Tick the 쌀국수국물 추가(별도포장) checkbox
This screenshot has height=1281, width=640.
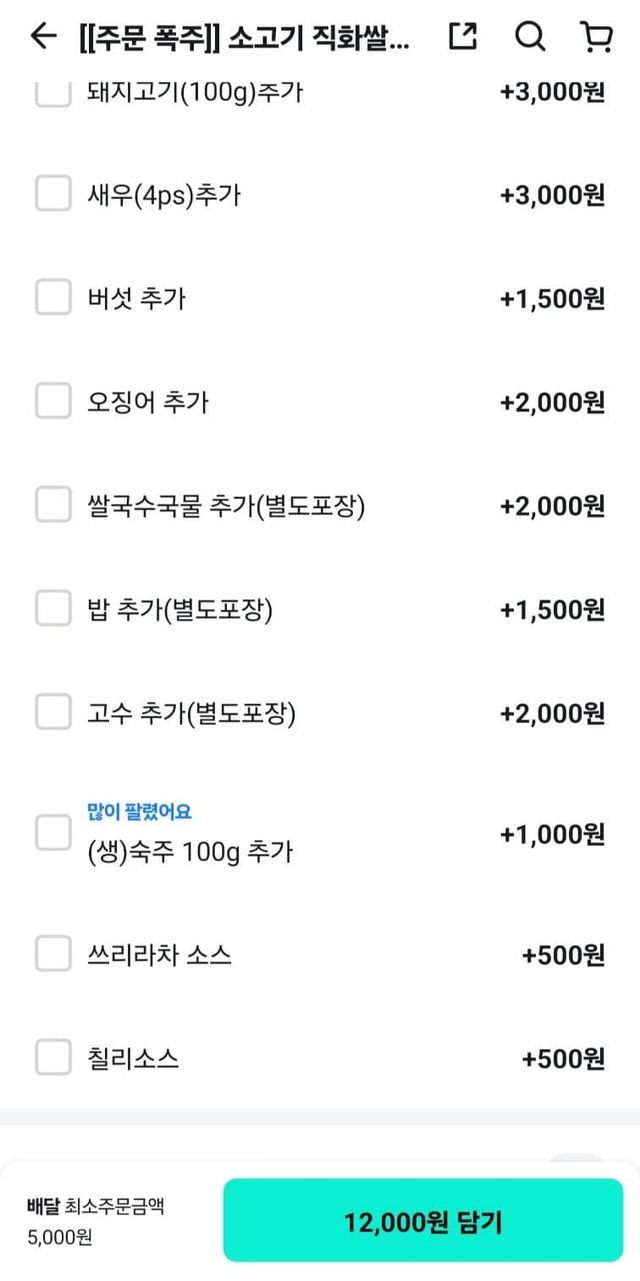(x=53, y=506)
